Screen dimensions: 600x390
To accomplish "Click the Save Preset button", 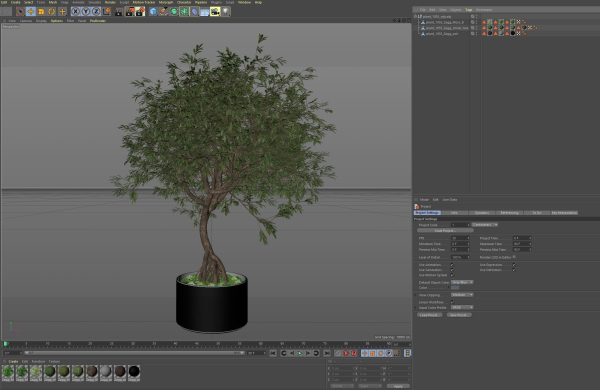I will 459,315.
